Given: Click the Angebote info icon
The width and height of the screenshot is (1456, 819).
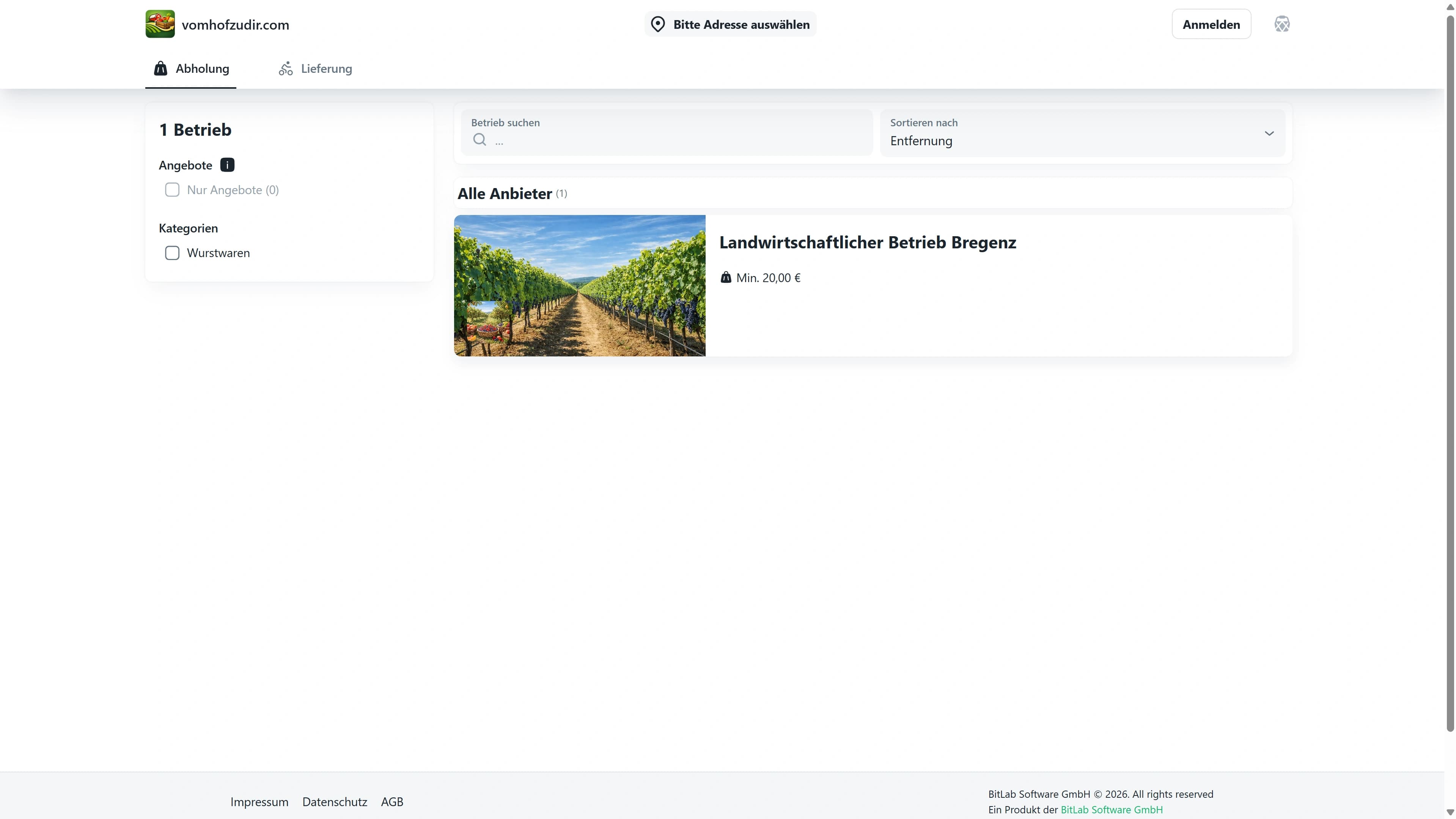Looking at the screenshot, I should pyautogui.click(x=226, y=165).
